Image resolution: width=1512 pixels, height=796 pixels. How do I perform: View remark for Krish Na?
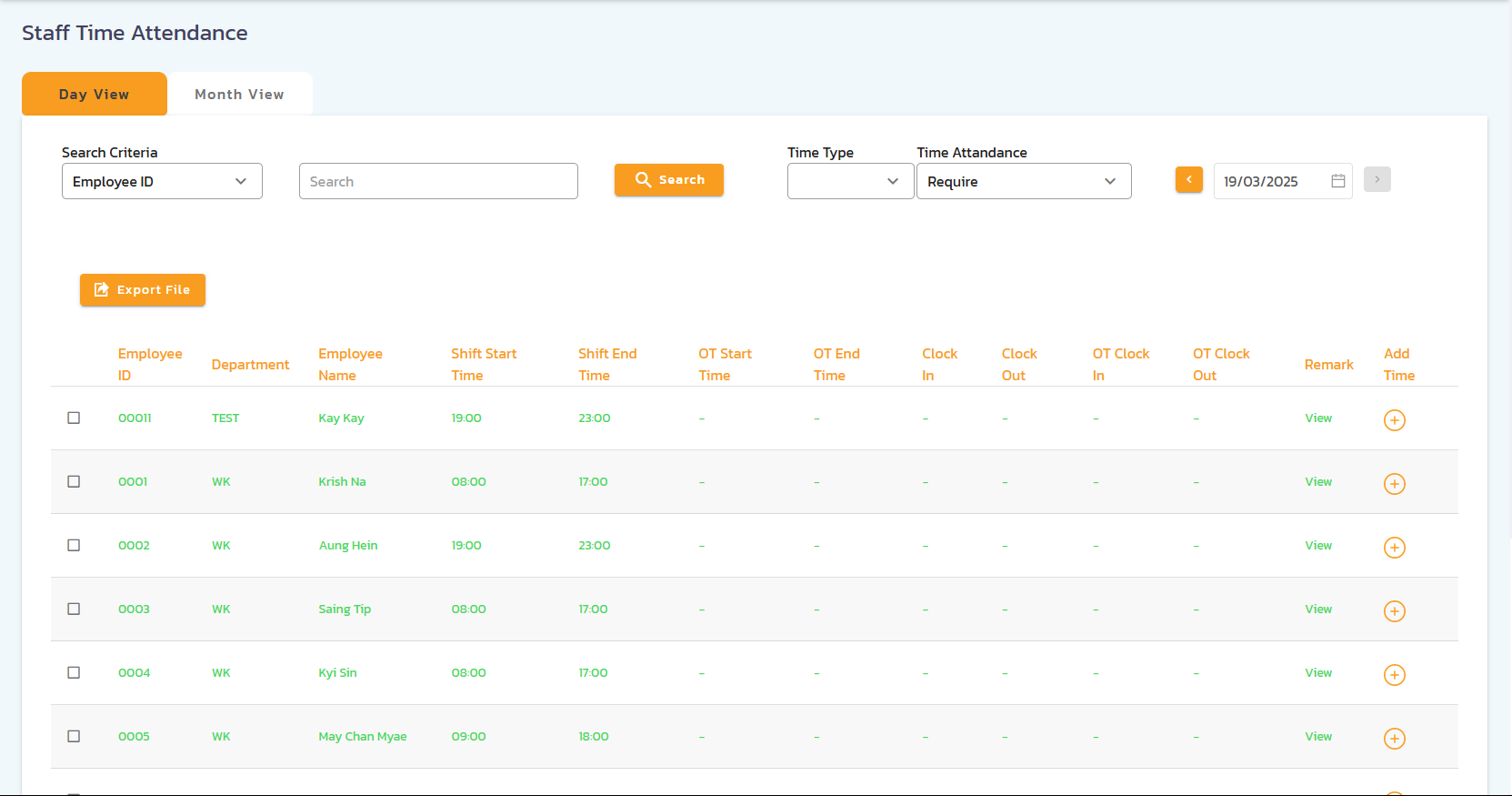1317,482
